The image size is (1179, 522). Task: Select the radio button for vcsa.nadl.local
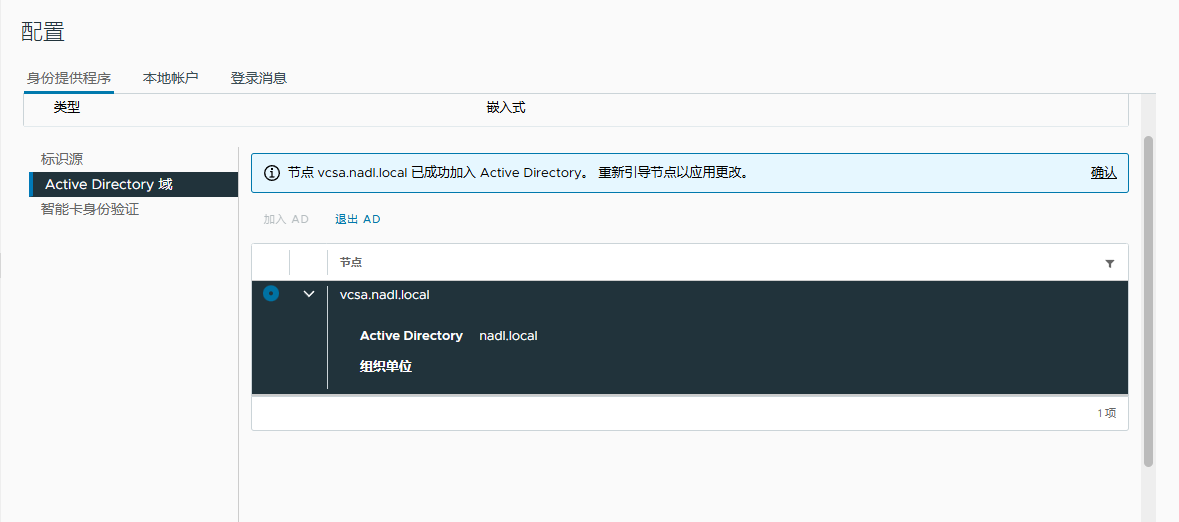coord(271,294)
